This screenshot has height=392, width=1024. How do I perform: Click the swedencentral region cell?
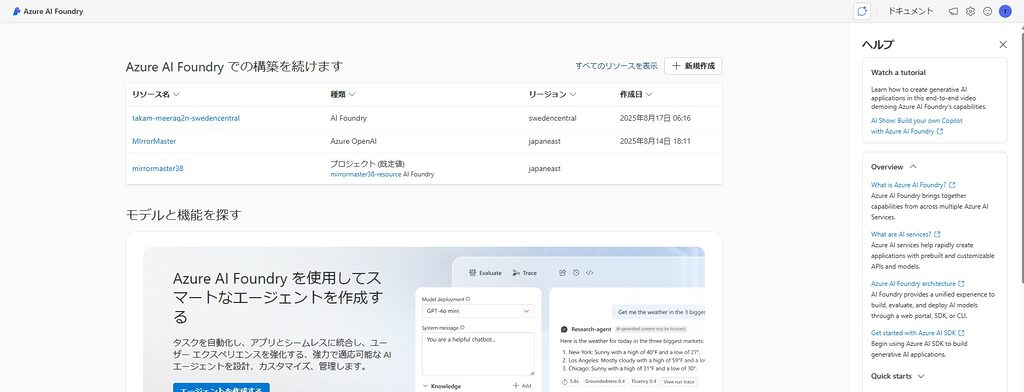click(552, 118)
